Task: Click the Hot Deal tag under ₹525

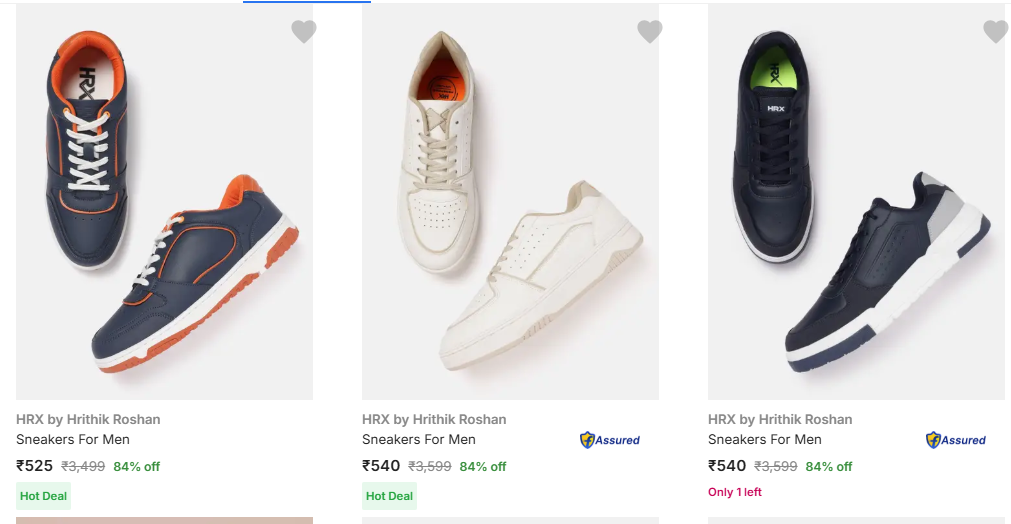Action: click(x=44, y=496)
